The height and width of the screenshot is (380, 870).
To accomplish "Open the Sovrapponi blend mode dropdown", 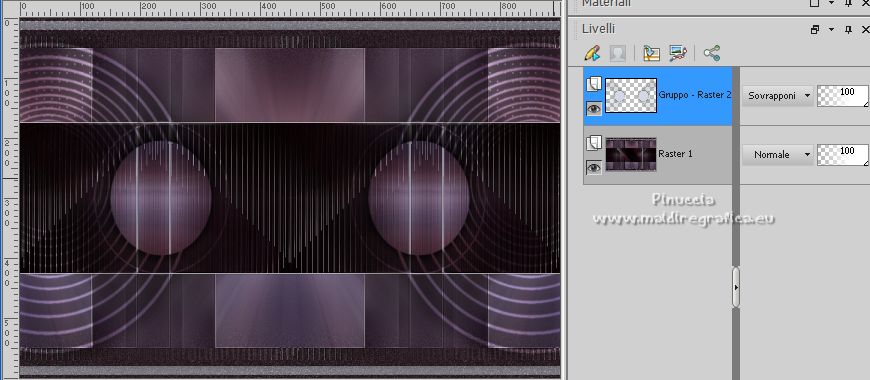I will point(778,96).
